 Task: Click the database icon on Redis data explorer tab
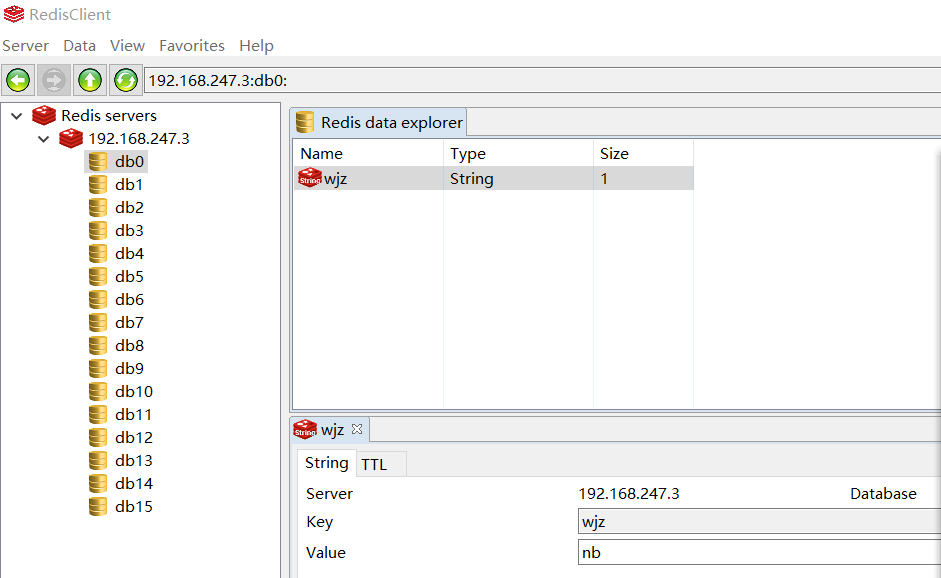[305, 122]
